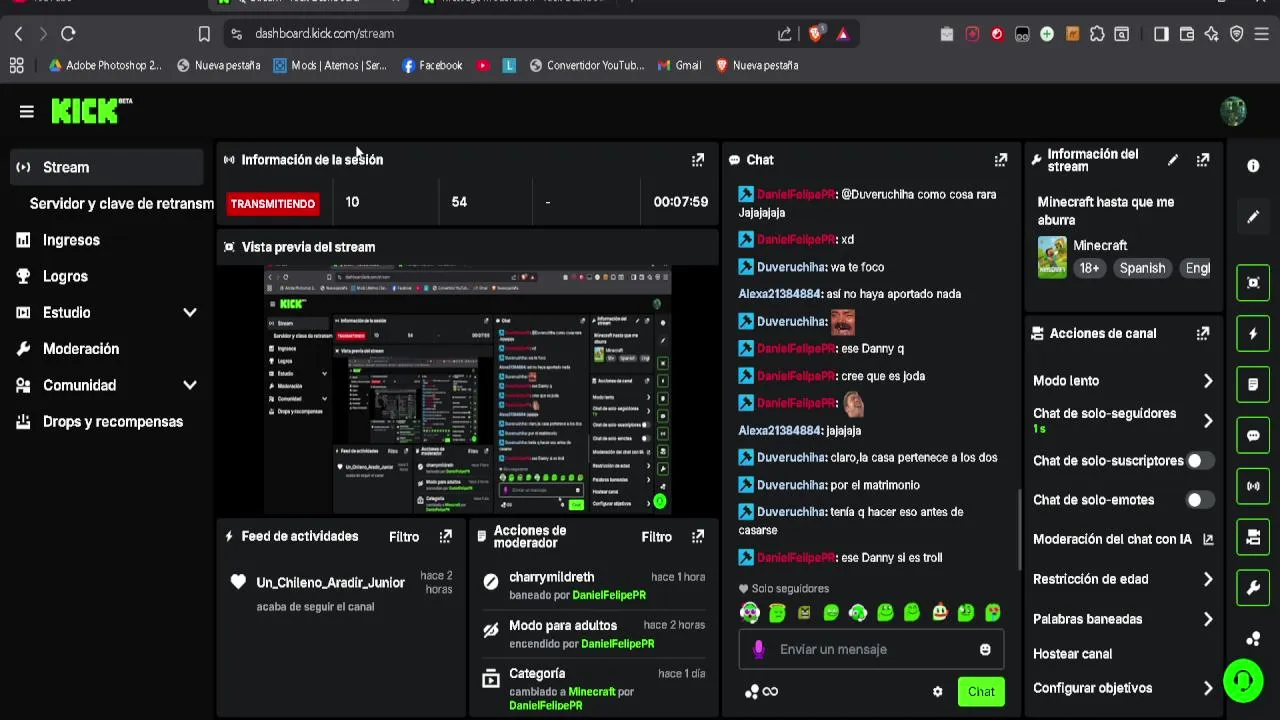Click the broadcast signal icon in right sidebar
The width and height of the screenshot is (1280, 720).
click(1253, 486)
